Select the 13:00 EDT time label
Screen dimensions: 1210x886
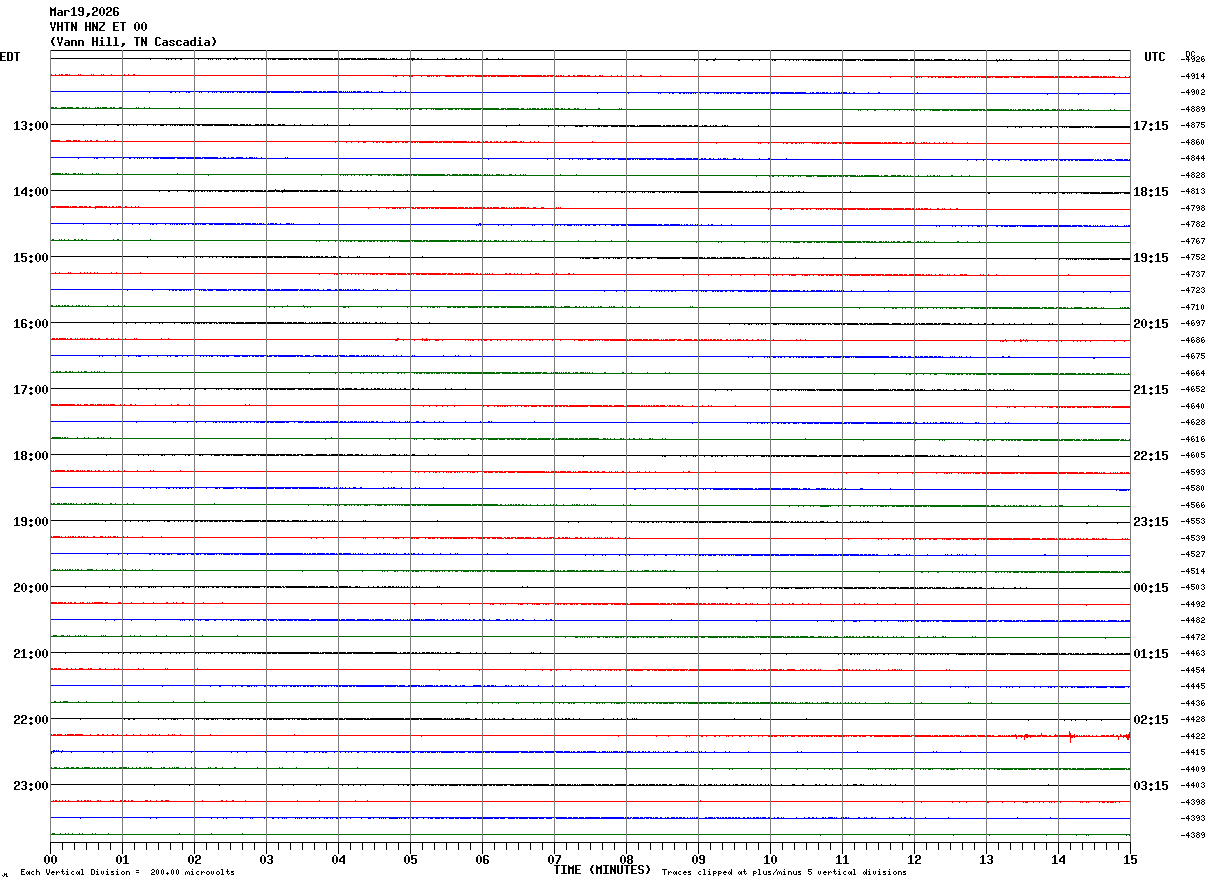pos(30,126)
